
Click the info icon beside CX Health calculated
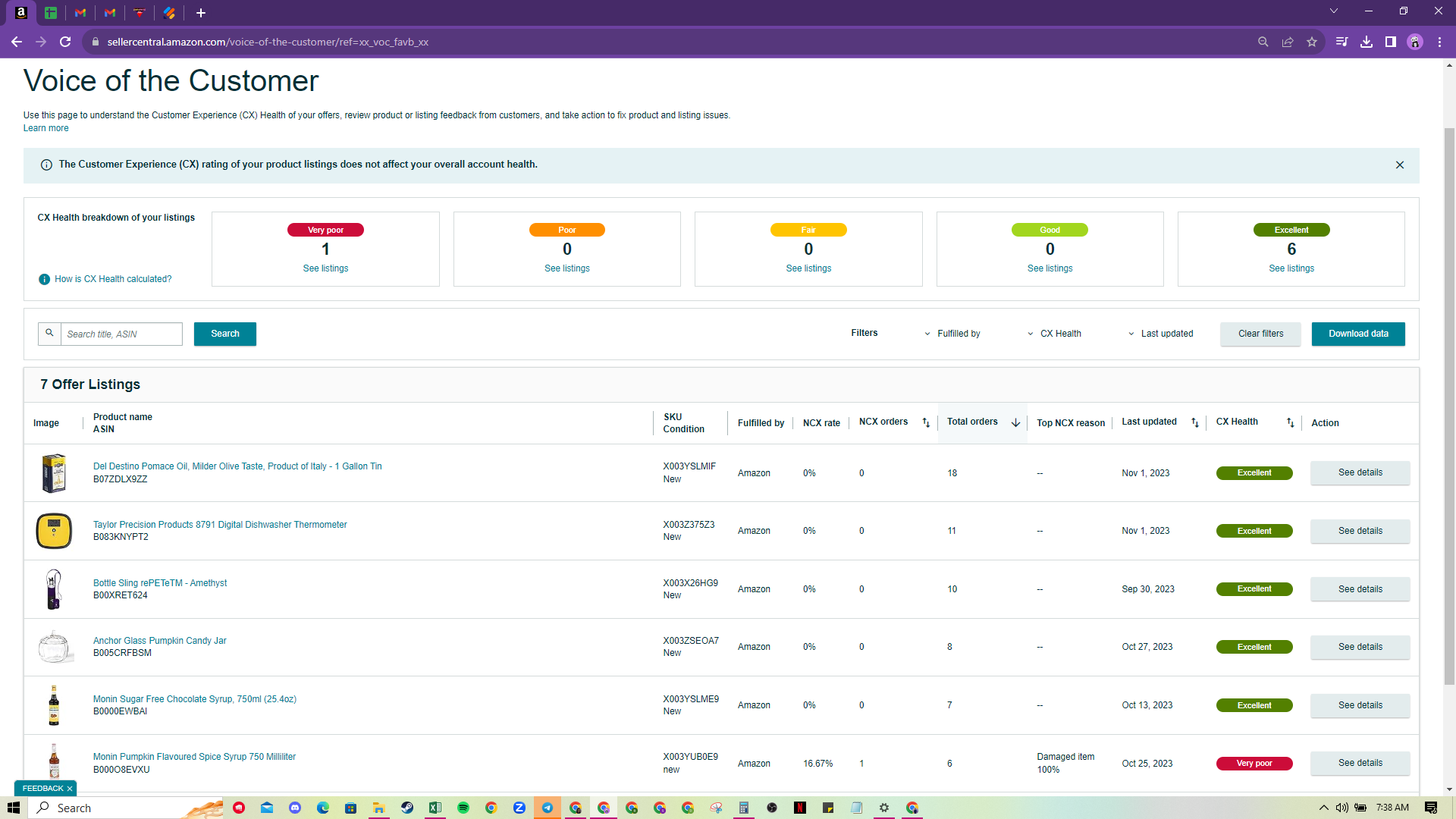pyautogui.click(x=44, y=279)
